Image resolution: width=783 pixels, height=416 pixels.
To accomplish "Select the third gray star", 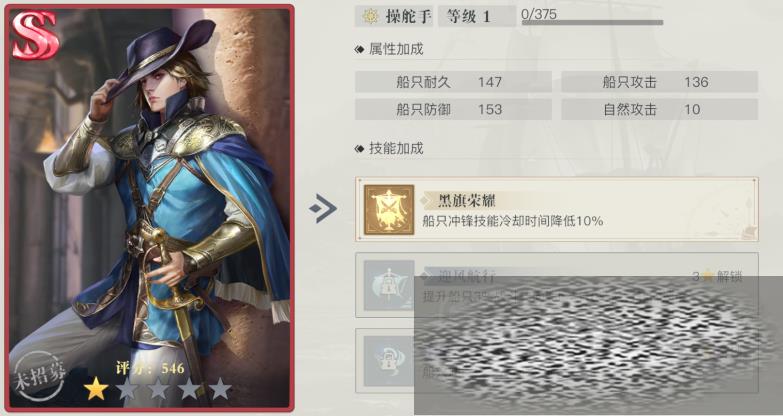I will [x=158, y=389].
